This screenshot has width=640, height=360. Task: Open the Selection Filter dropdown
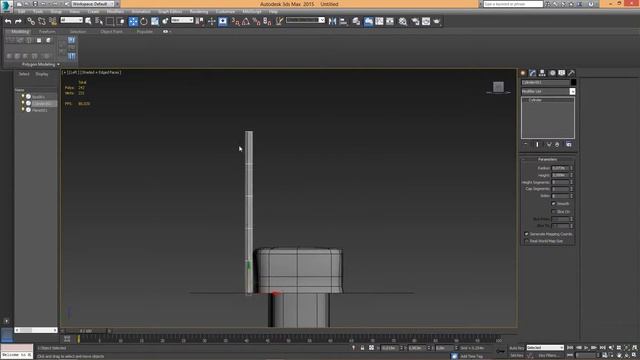tap(71, 20)
